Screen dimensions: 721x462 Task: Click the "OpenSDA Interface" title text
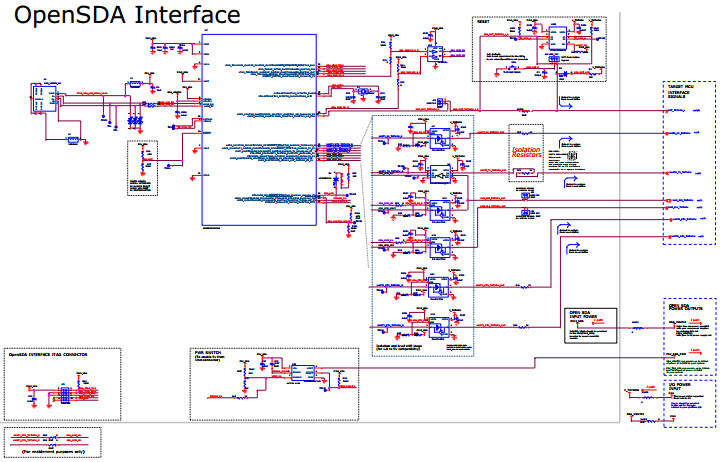pyautogui.click(x=126, y=16)
